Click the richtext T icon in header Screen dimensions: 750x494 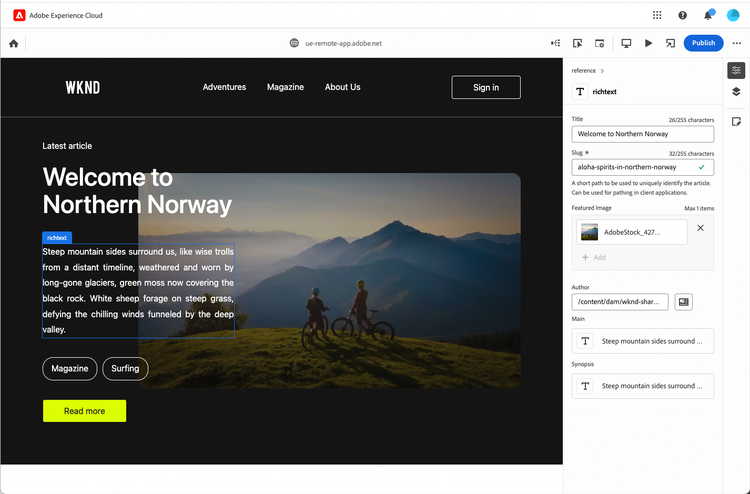pyautogui.click(x=580, y=92)
